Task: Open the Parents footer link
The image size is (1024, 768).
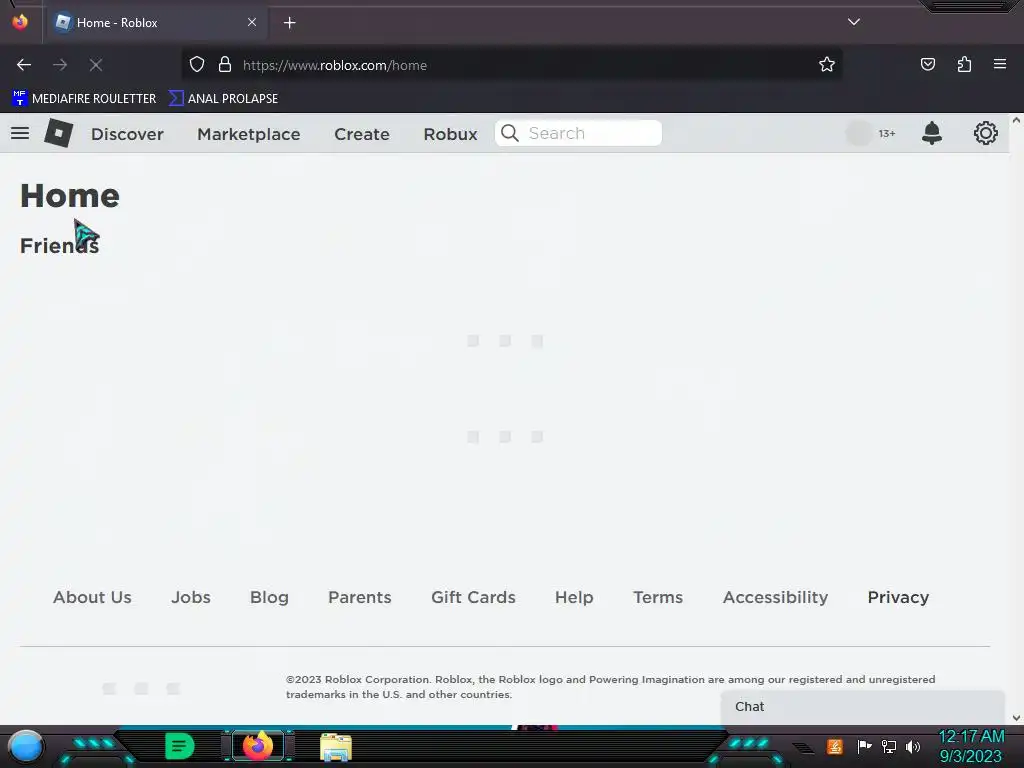Action: [360, 597]
